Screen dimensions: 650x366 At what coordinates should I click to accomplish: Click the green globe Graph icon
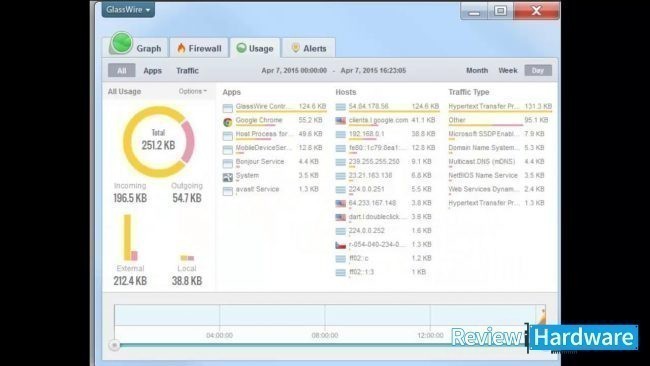coord(121,43)
